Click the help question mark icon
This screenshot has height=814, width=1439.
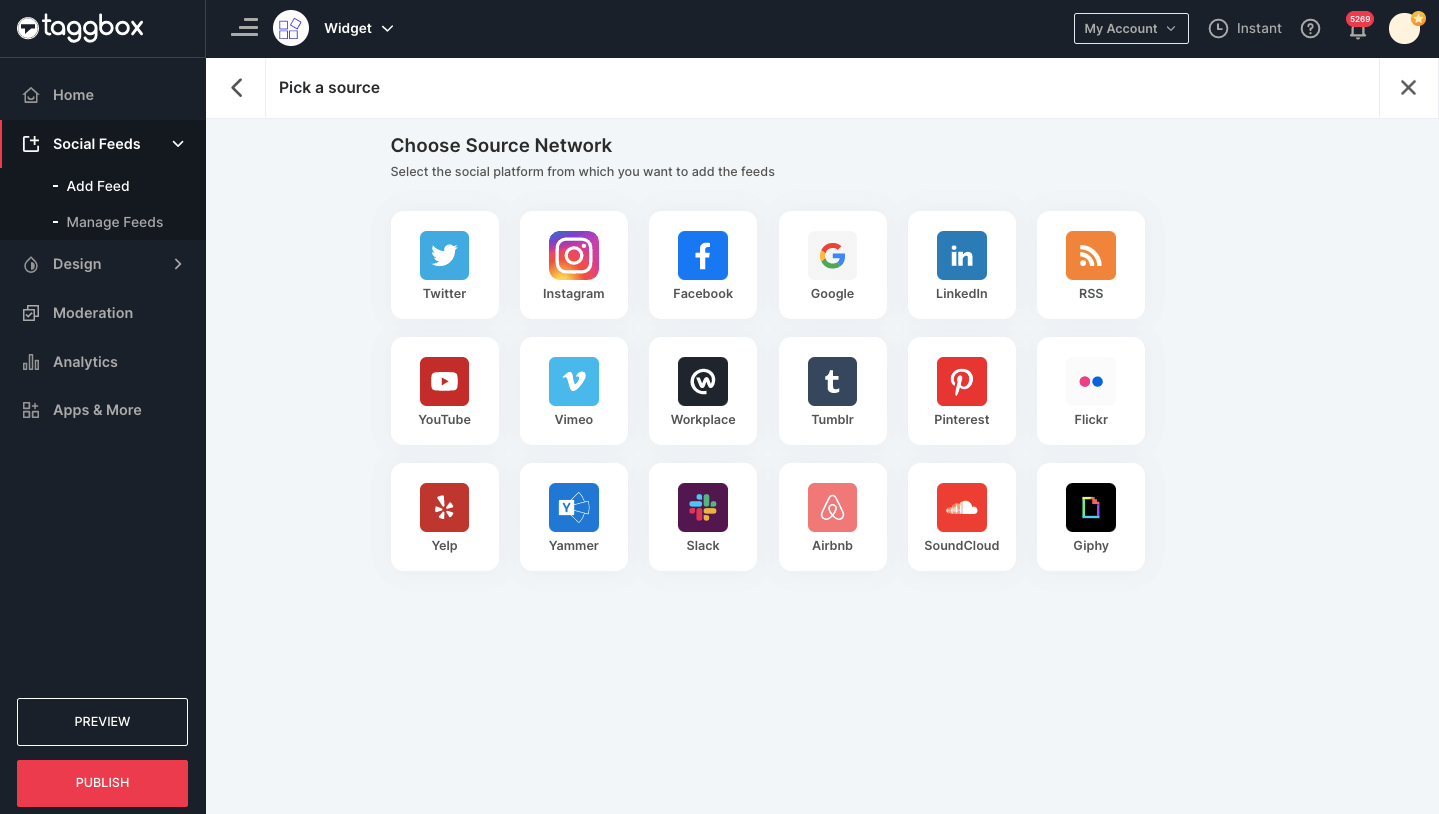click(1310, 29)
